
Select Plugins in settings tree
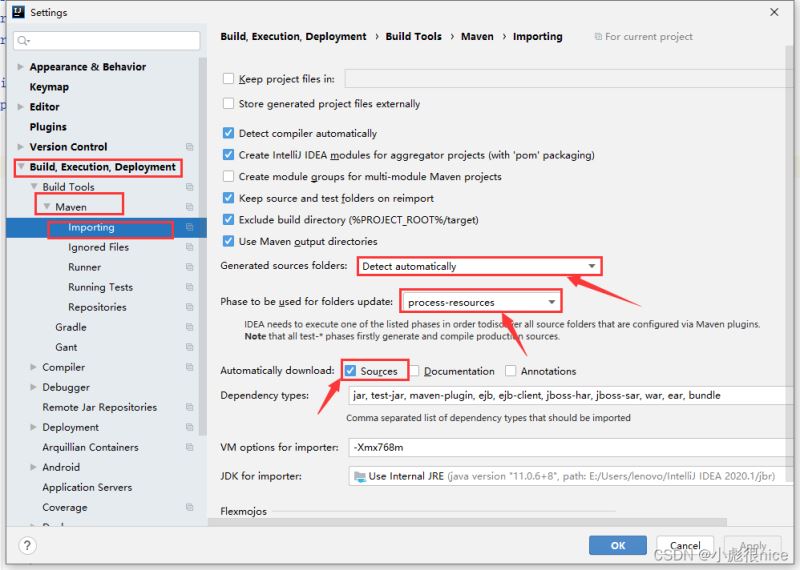coord(48,127)
